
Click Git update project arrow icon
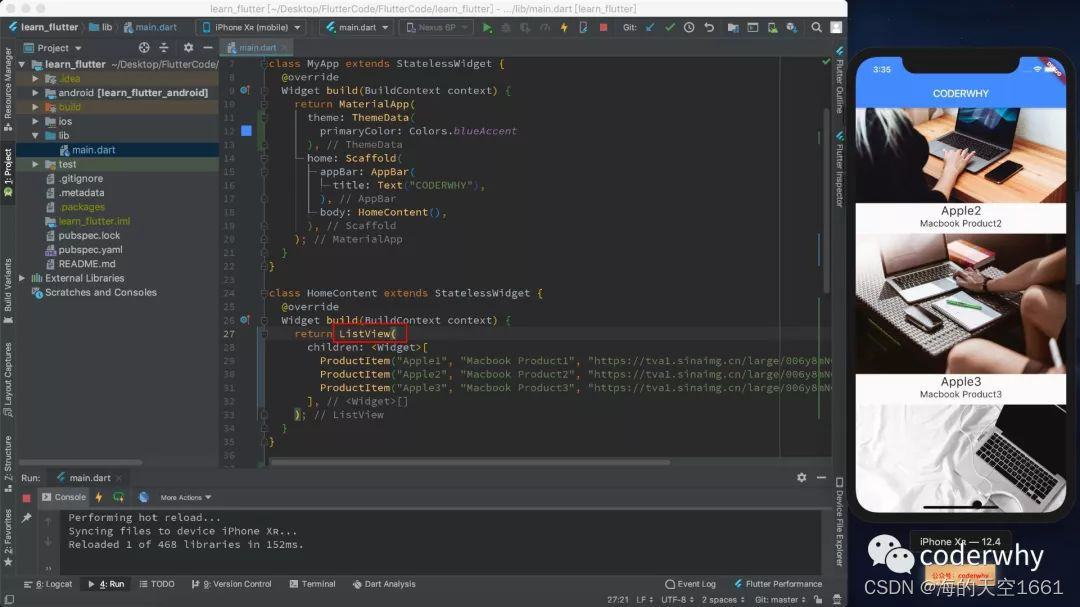click(x=650, y=28)
